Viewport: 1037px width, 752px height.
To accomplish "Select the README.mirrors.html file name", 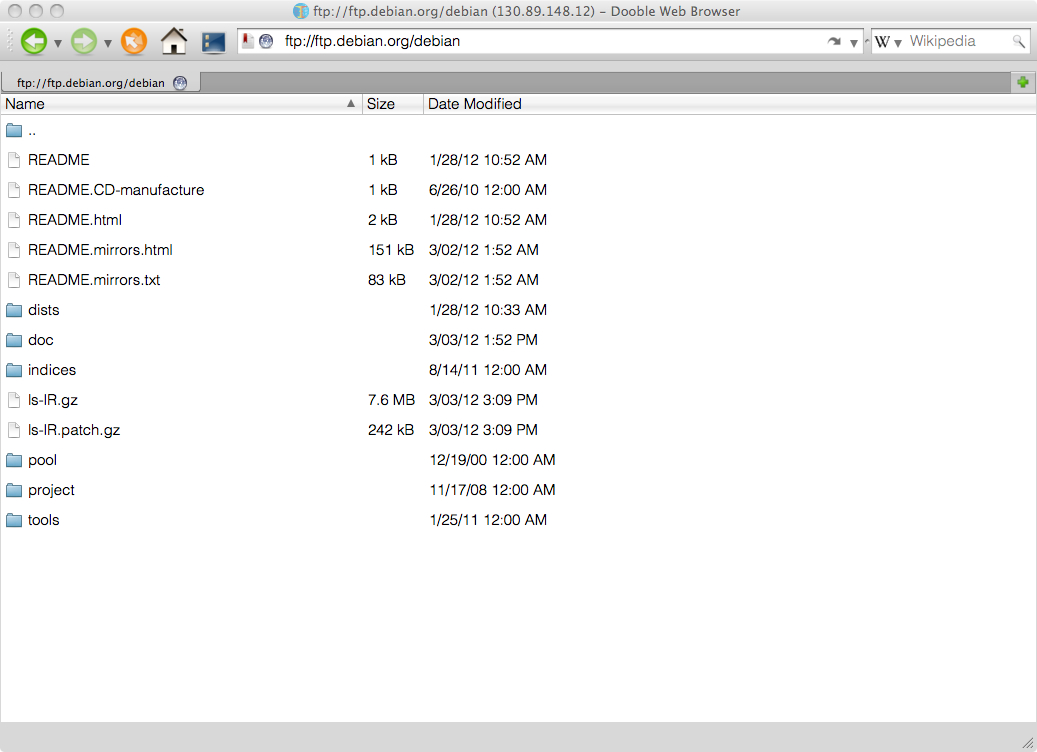I will [100, 250].
